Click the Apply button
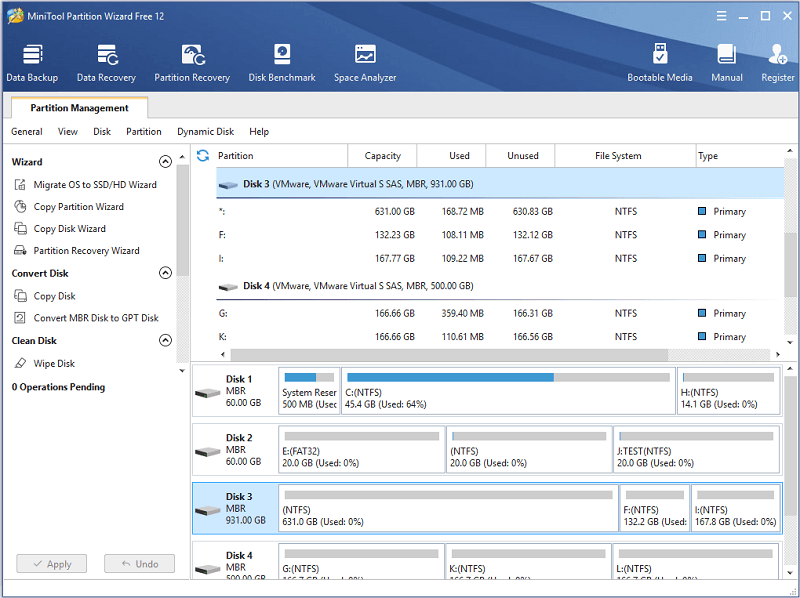Image resolution: width=800 pixels, height=598 pixels. (52, 564)
